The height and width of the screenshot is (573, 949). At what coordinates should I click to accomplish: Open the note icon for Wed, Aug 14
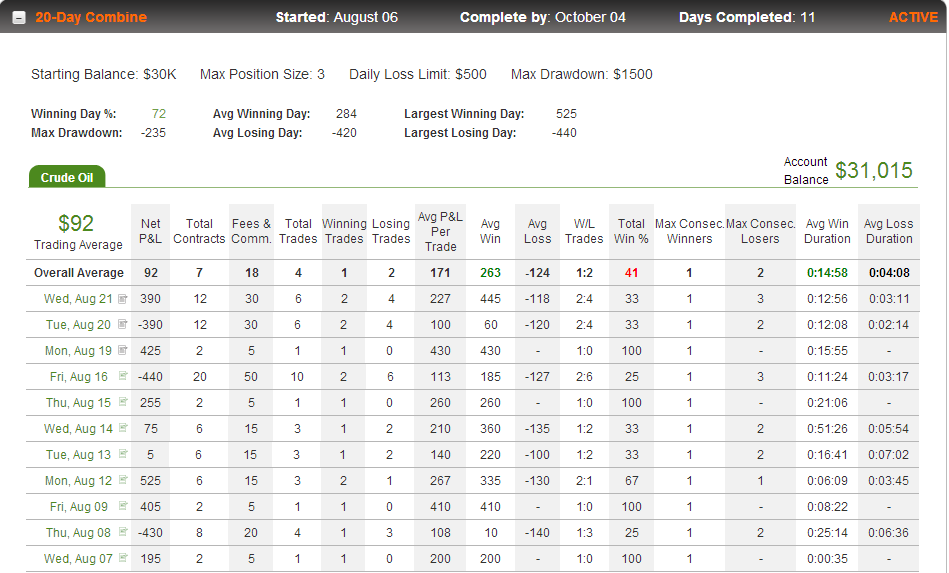tap(123, 428)
